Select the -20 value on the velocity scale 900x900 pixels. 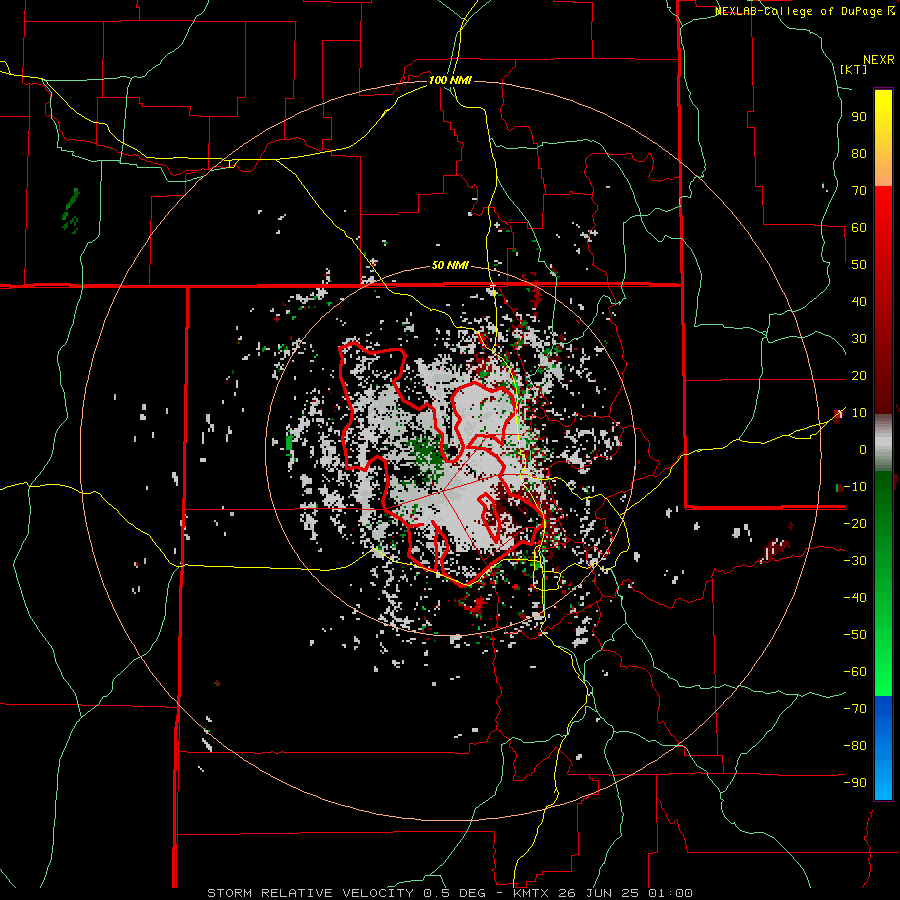pos(855,523)
